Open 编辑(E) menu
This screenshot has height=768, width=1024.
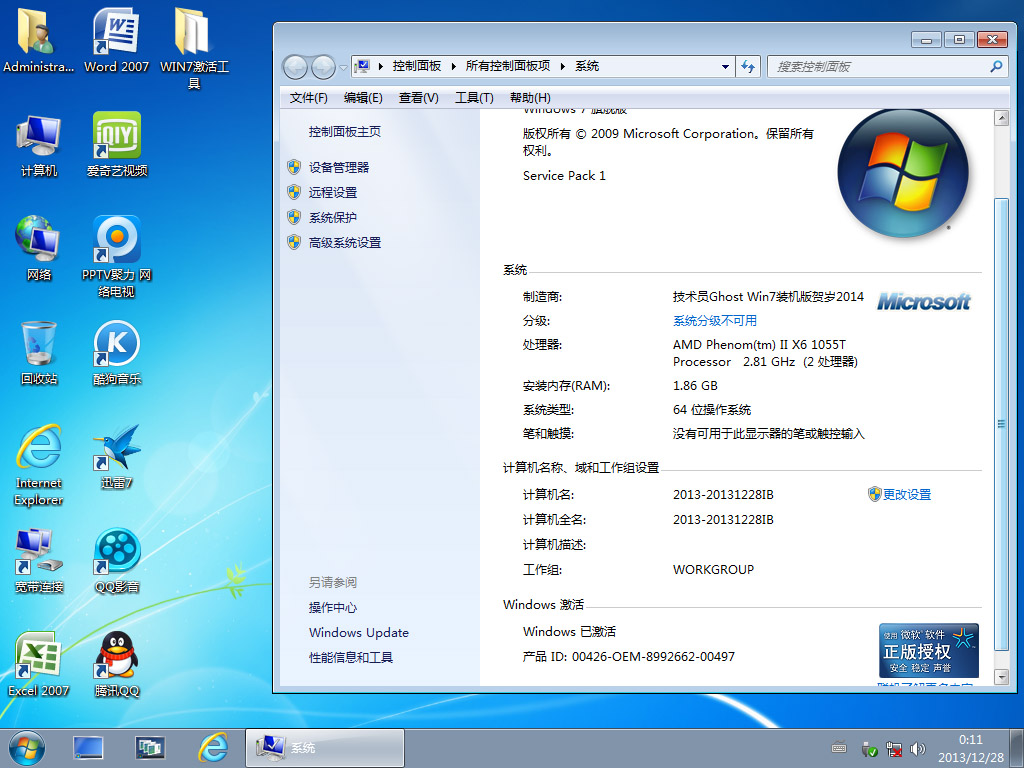point(363,98)
